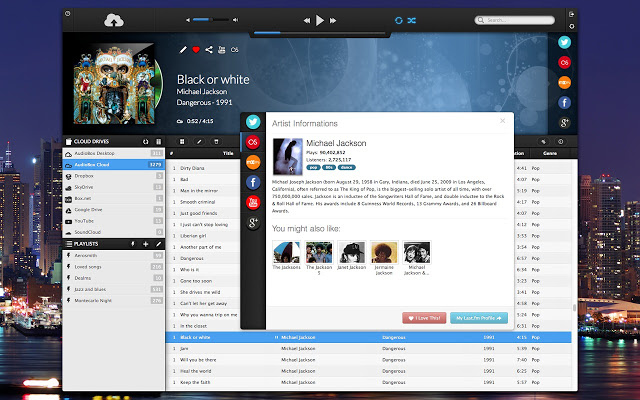Screen dimensions: 640x400
Task: Click the Last.fm icon beside the heart row
Action: tap(235, 50)
